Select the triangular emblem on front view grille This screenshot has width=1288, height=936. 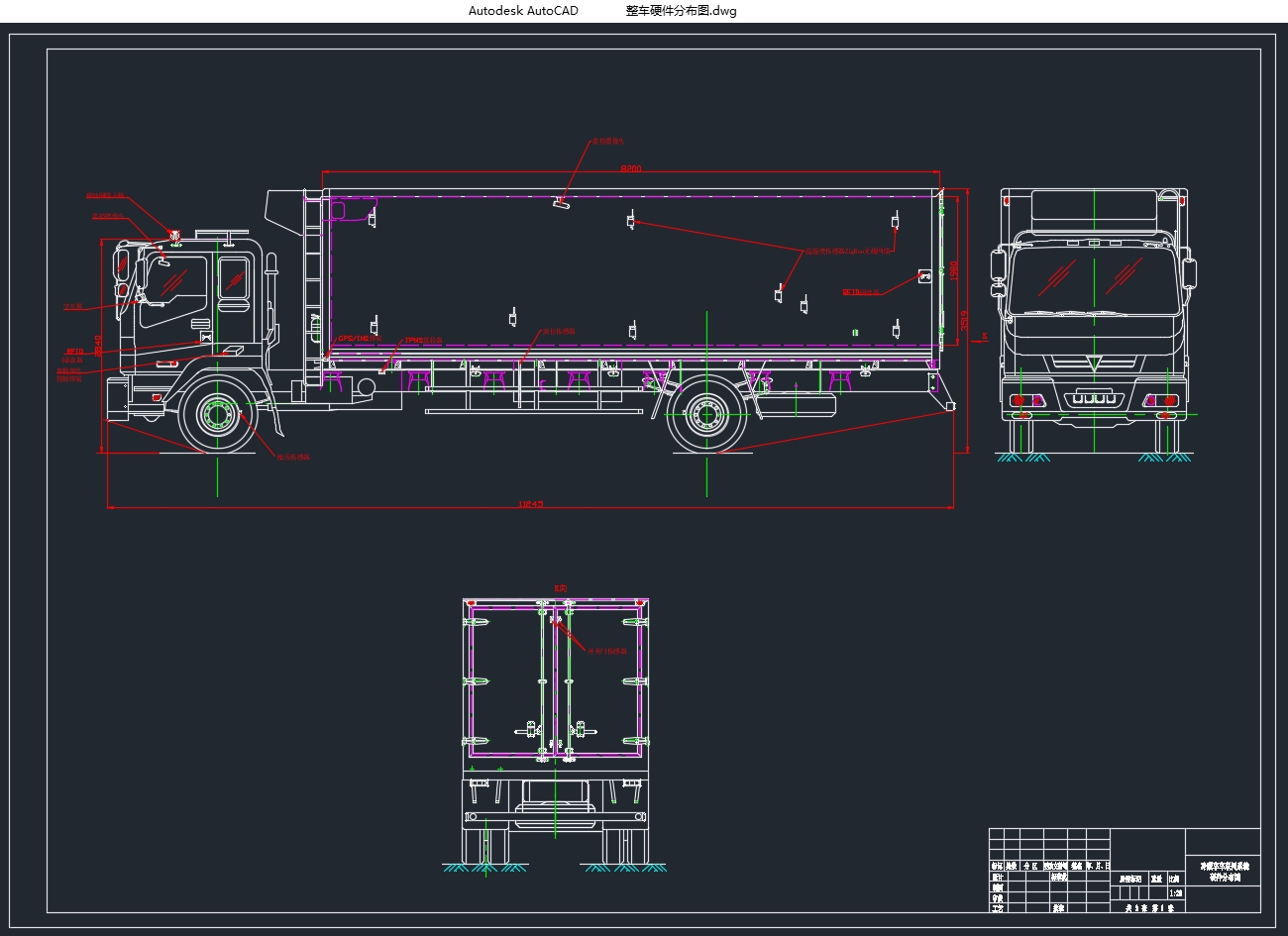(x=1094, y=363)
